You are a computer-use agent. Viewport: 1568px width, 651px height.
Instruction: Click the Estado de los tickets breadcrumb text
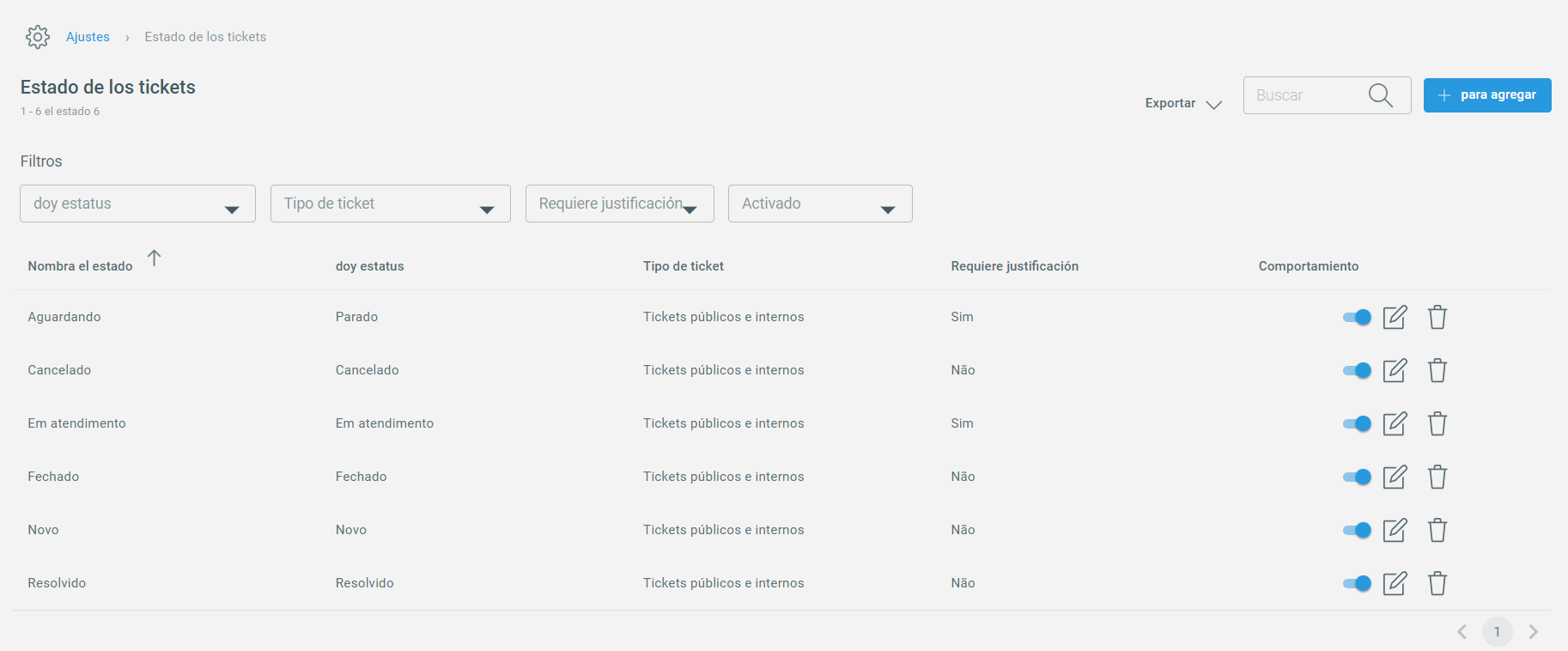[x=205, y=37]
